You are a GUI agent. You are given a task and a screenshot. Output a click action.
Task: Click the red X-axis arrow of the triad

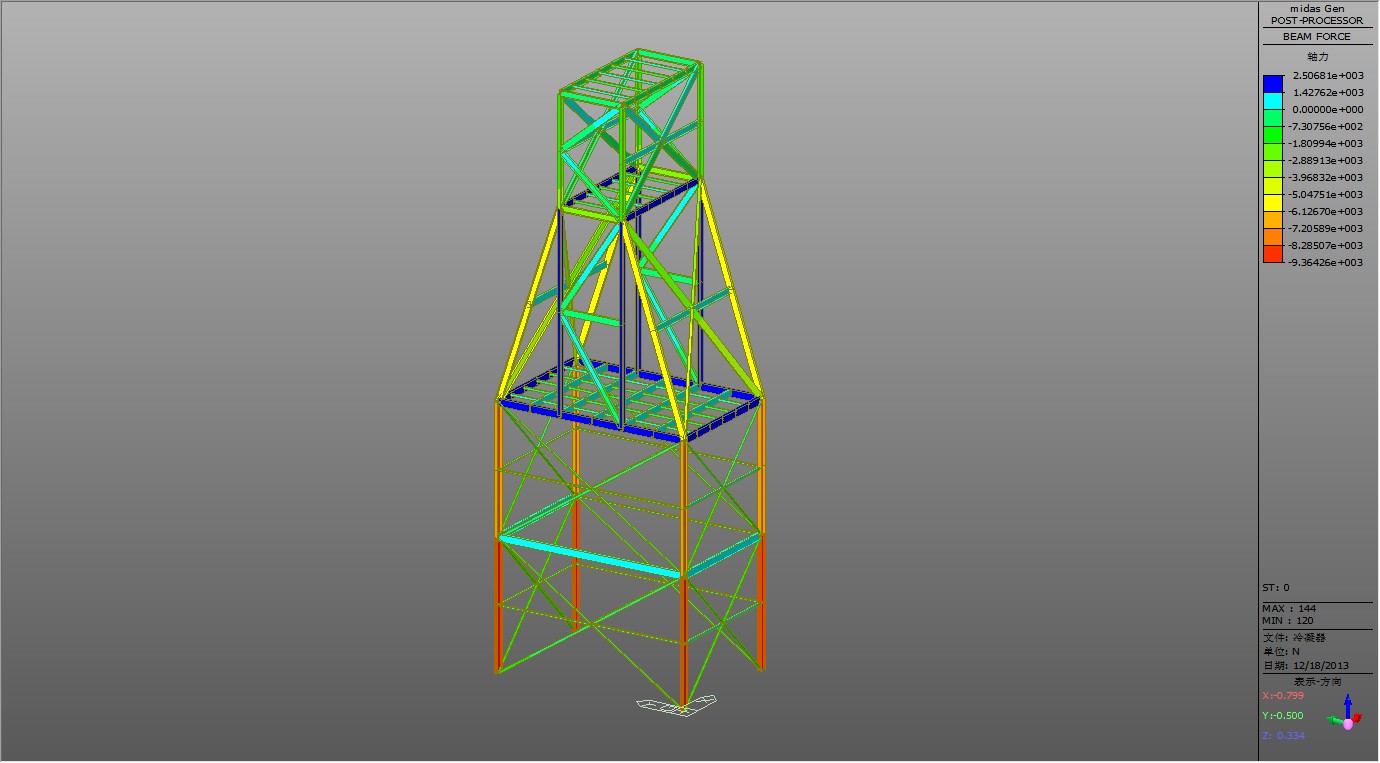coord(1357,718)
